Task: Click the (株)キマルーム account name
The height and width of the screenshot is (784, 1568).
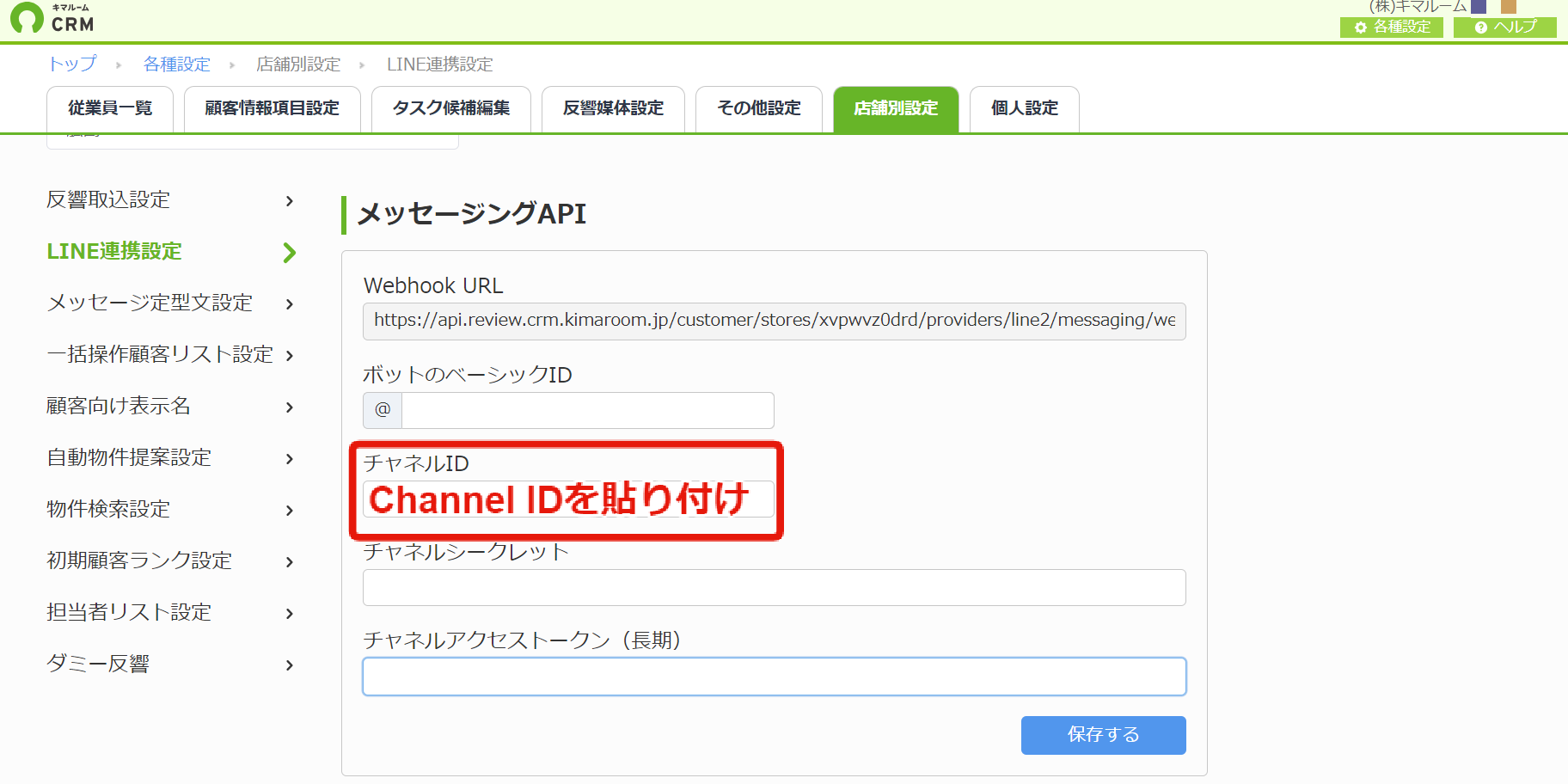Action: 1417,7
